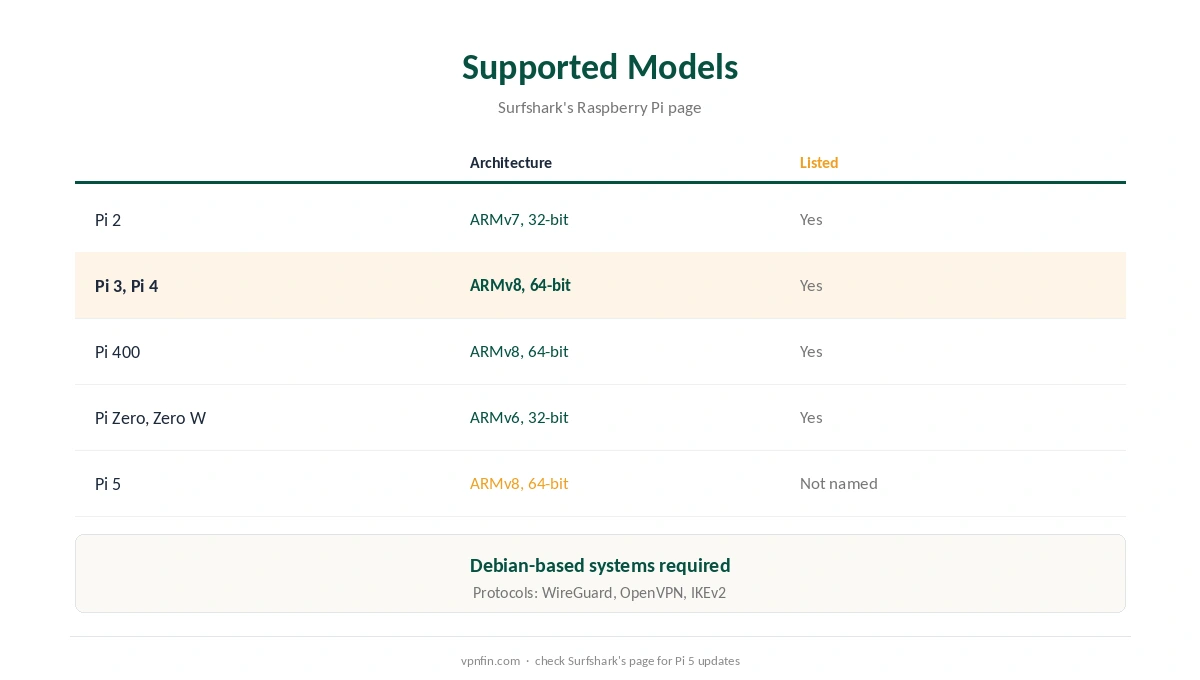This screenshot has height=680, width=1200.
Task: Select the 'Pi 5' row label
Action: tap(108, 484)
